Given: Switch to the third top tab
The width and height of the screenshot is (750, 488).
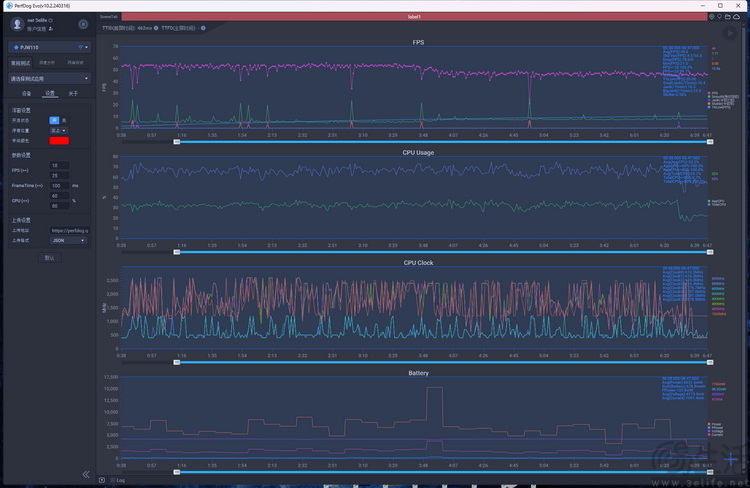Looking at the screenshot, I should click(x=76, y=63).
